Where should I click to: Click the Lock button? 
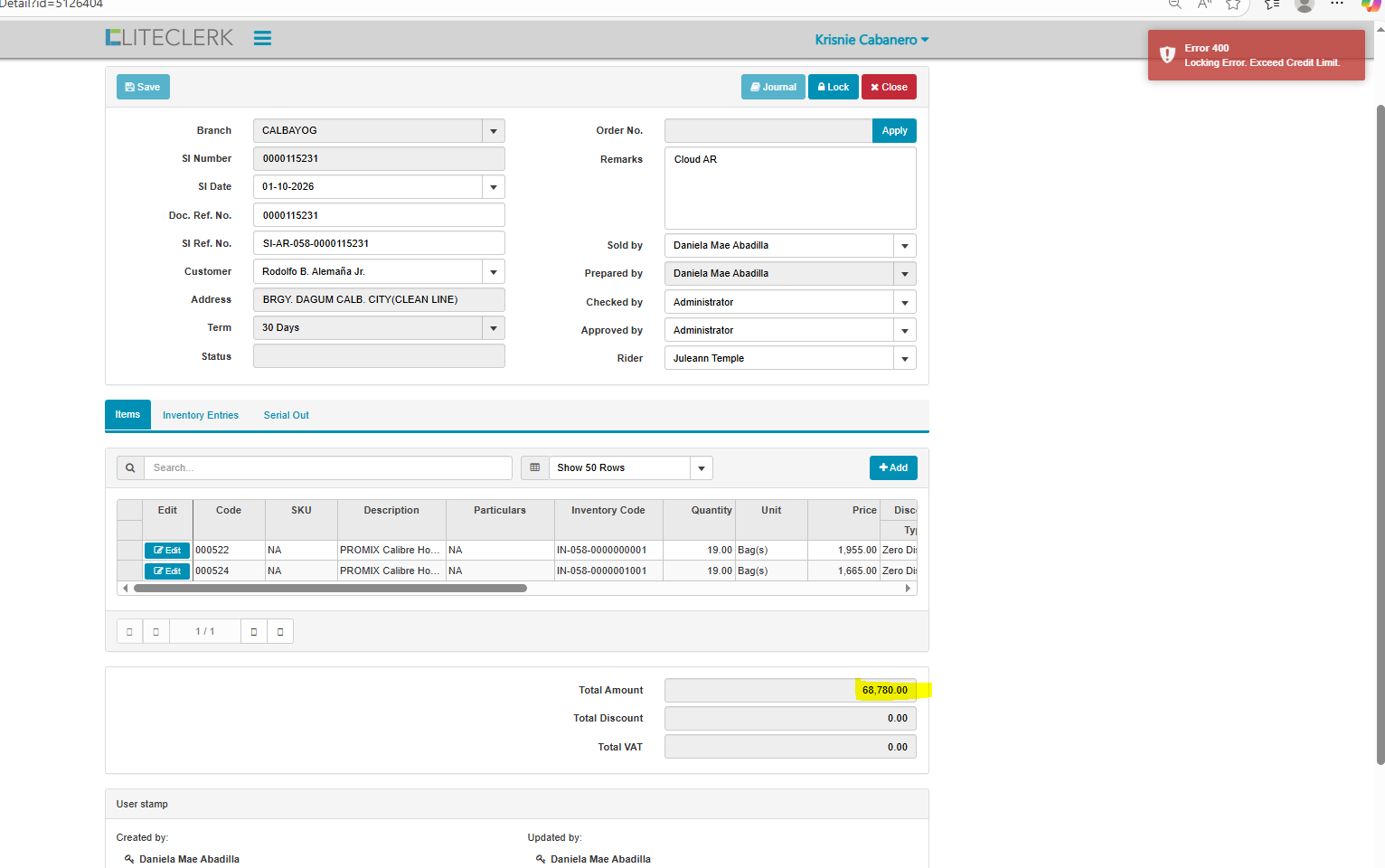click(x=833, y=88)
